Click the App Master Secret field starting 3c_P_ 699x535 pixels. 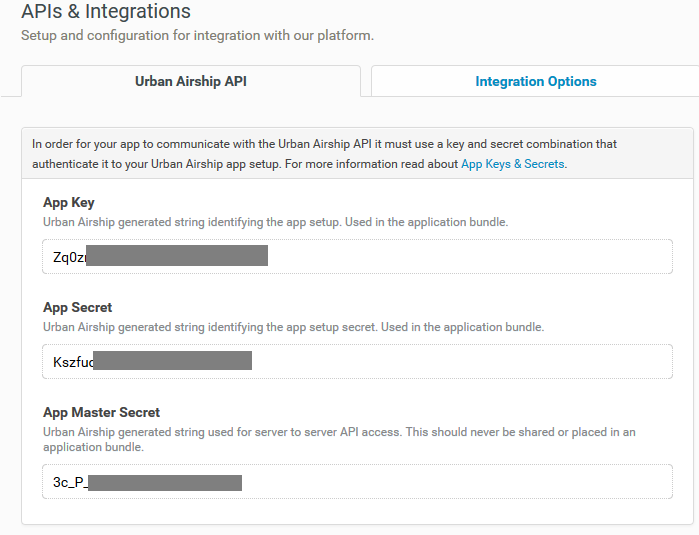(x=357, y=482)
